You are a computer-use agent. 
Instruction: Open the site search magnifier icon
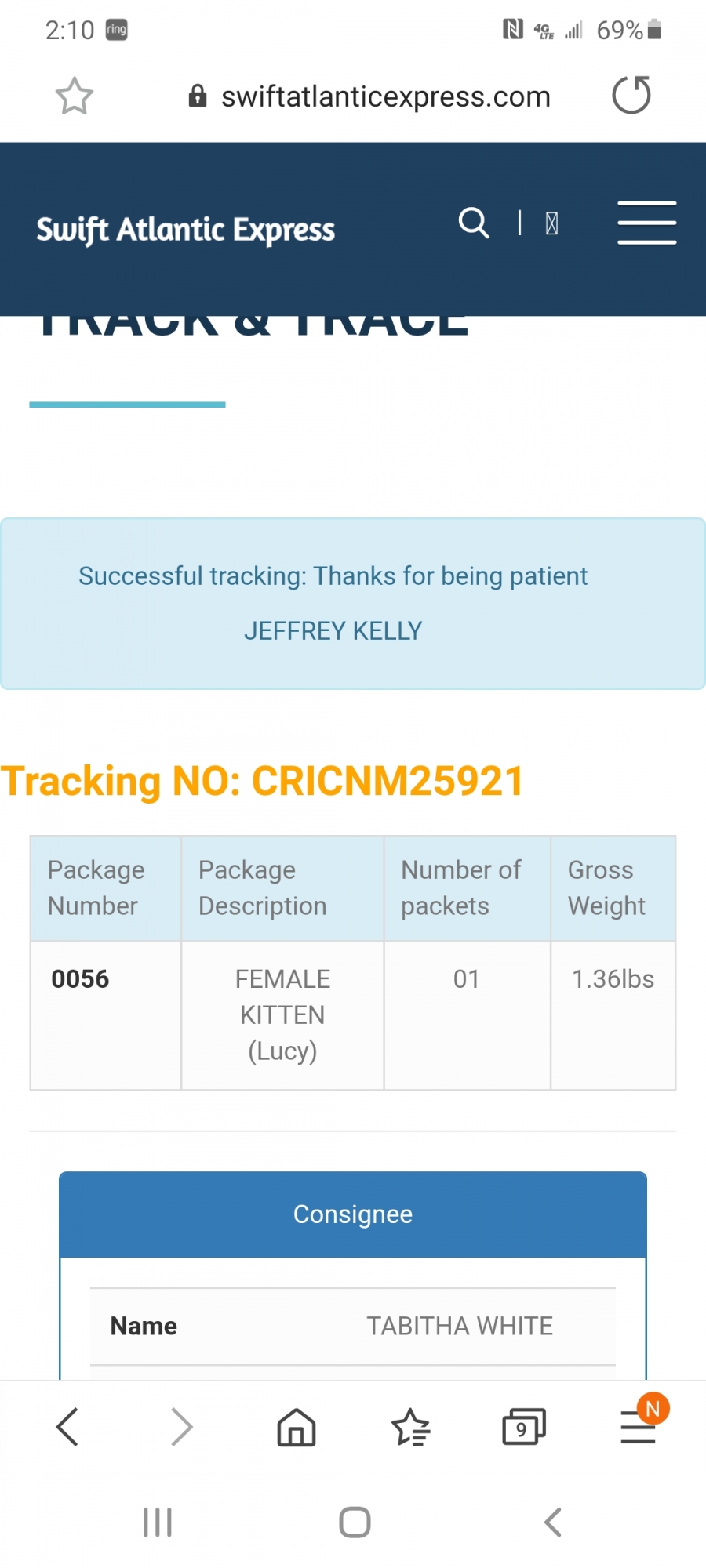(x=474, y=223)
